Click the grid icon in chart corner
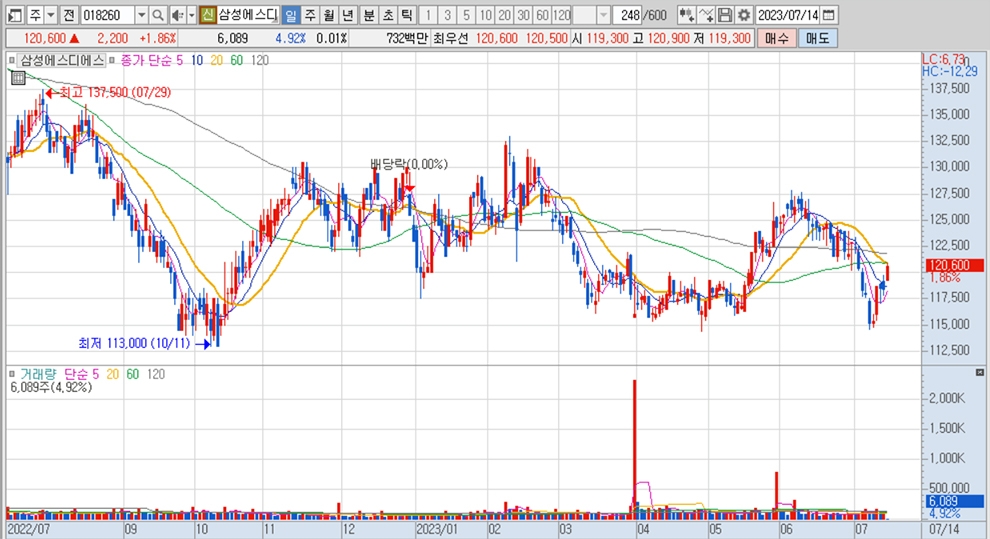Image resolution: width=990 pixels, height=539 pixels. coord(18,78)
